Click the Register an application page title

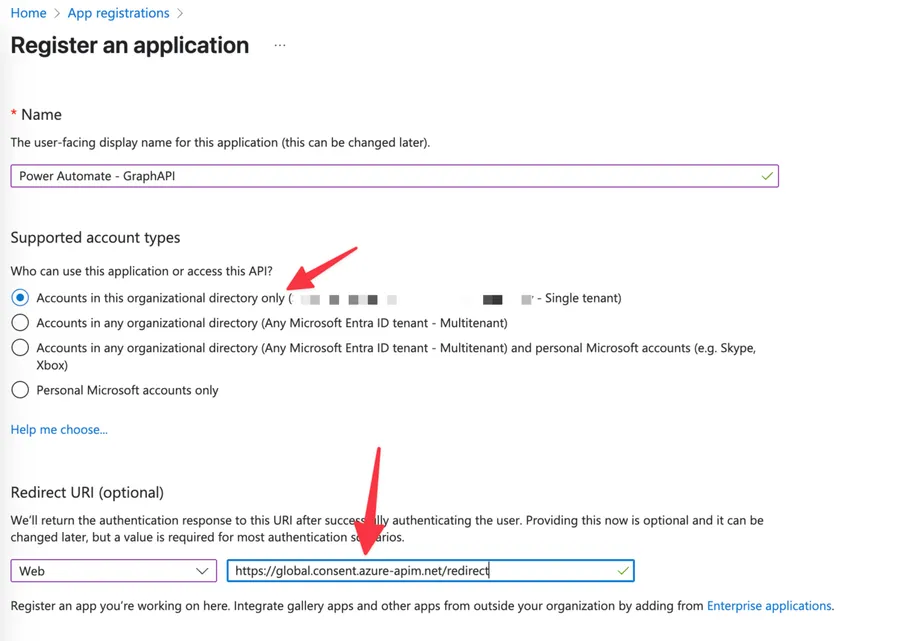pyautogui.click(x=130, y=46)
